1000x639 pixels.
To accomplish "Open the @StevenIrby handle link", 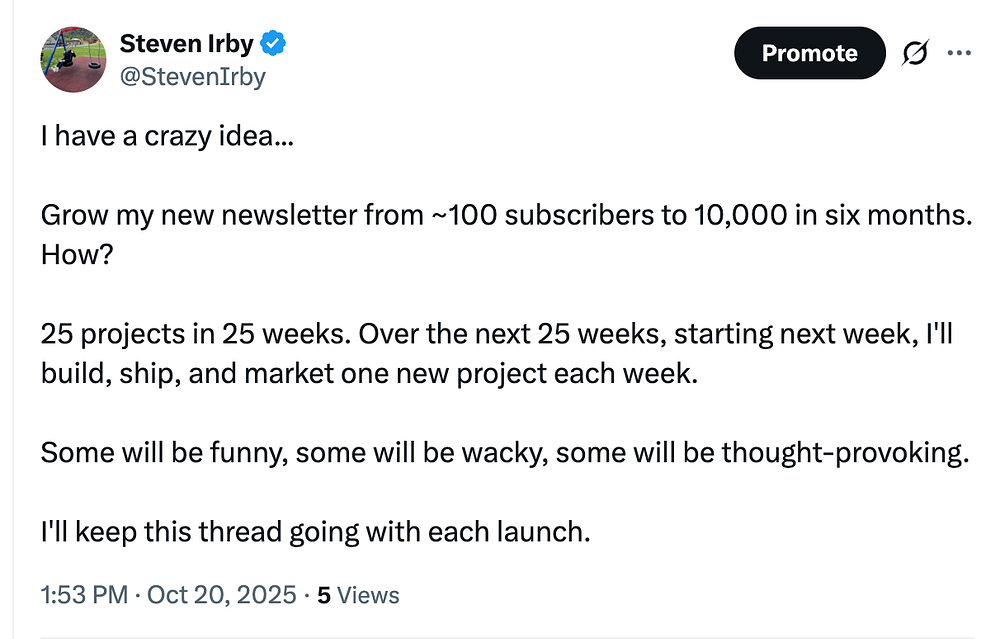I will (193, 76).
